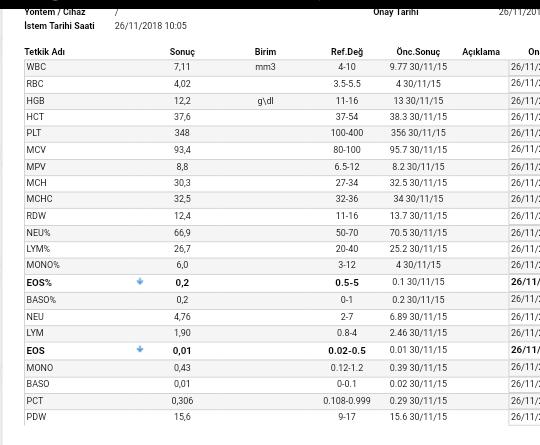The width and height of the screenshot is (540, 445).
Task: Select the MCHC row label
Action: pyautogui.click(x=39, y=199)
